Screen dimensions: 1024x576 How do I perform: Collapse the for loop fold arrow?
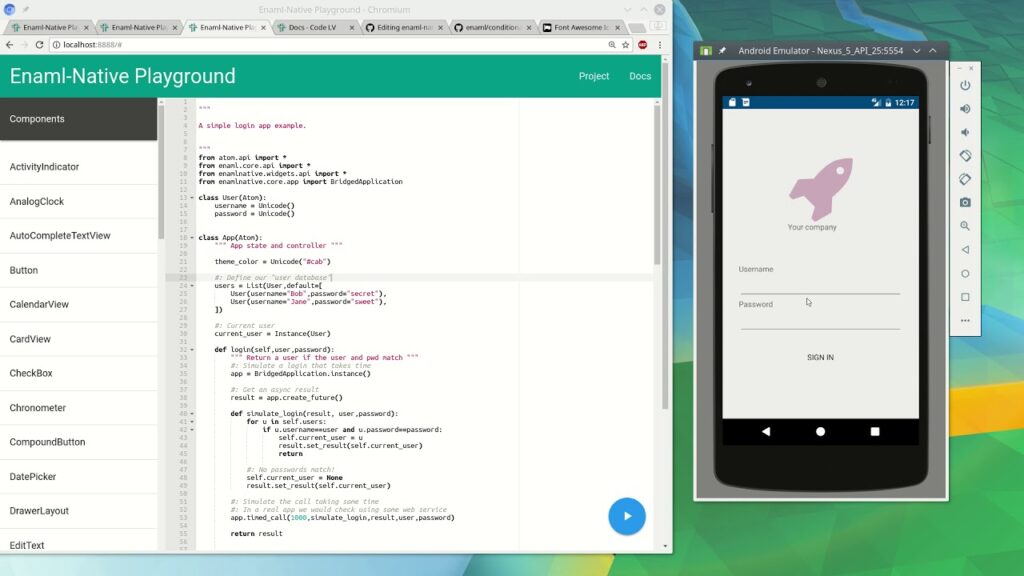pos(192,421)
